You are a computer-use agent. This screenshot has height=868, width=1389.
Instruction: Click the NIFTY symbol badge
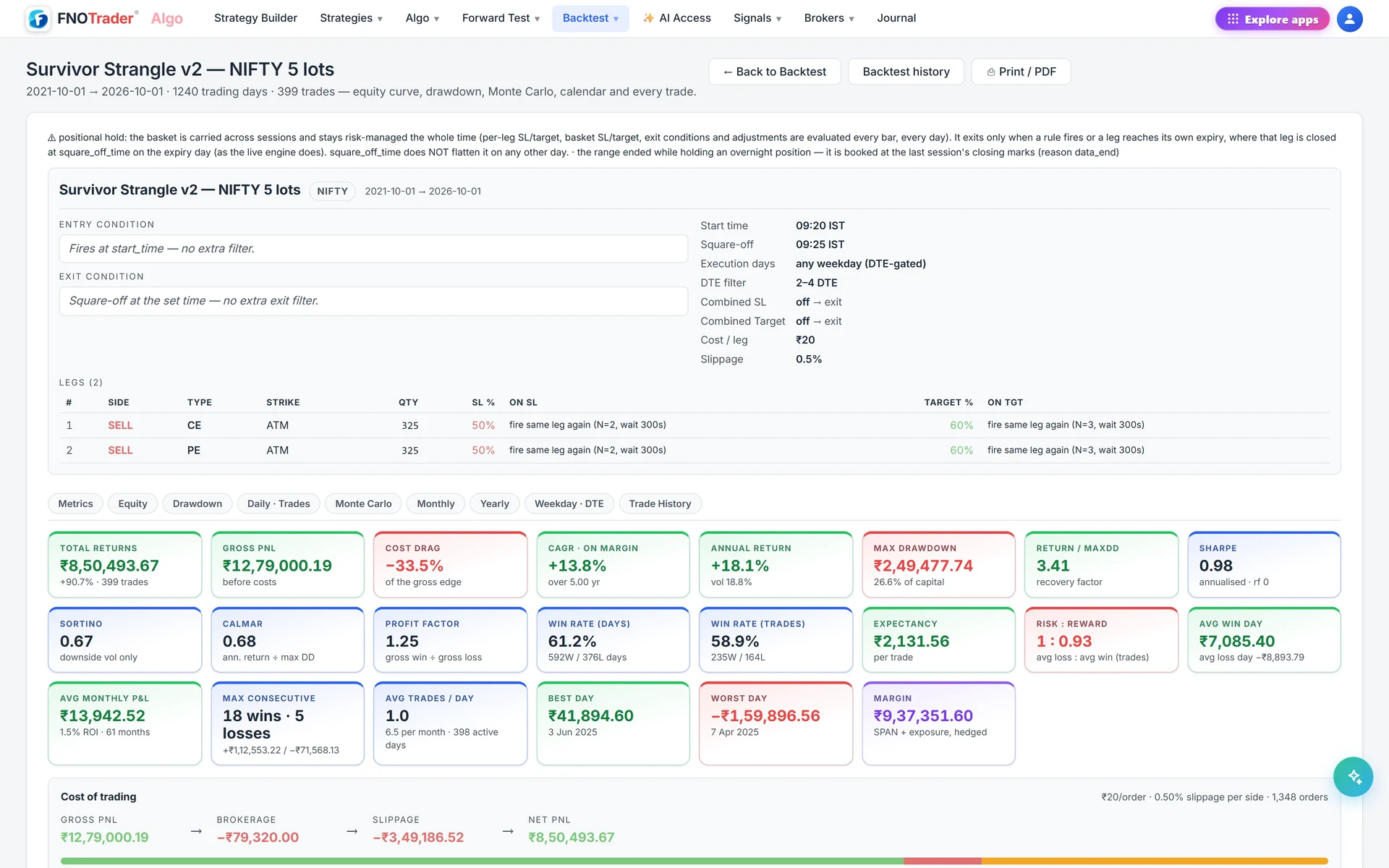point(332,191)
